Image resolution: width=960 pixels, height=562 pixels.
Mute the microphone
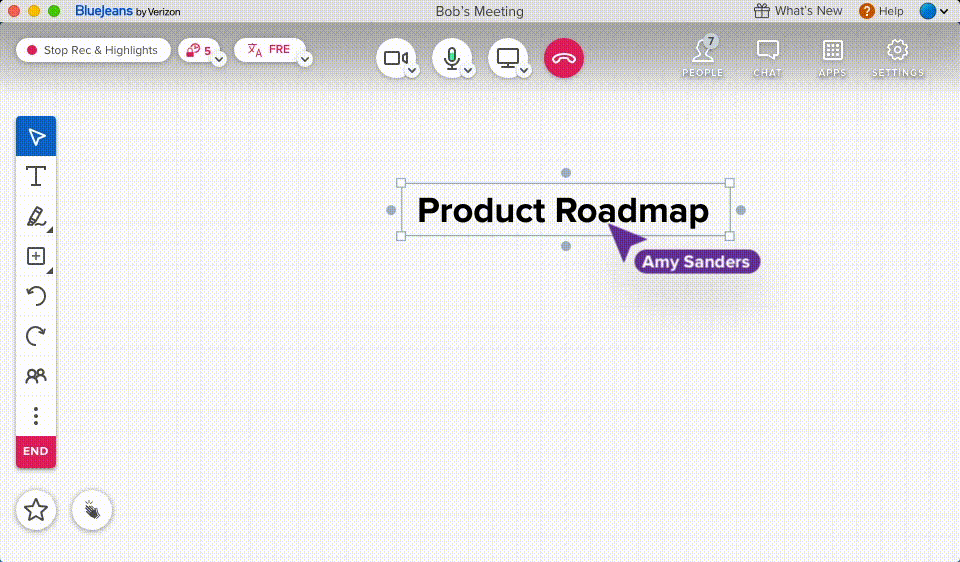(452, 58)
